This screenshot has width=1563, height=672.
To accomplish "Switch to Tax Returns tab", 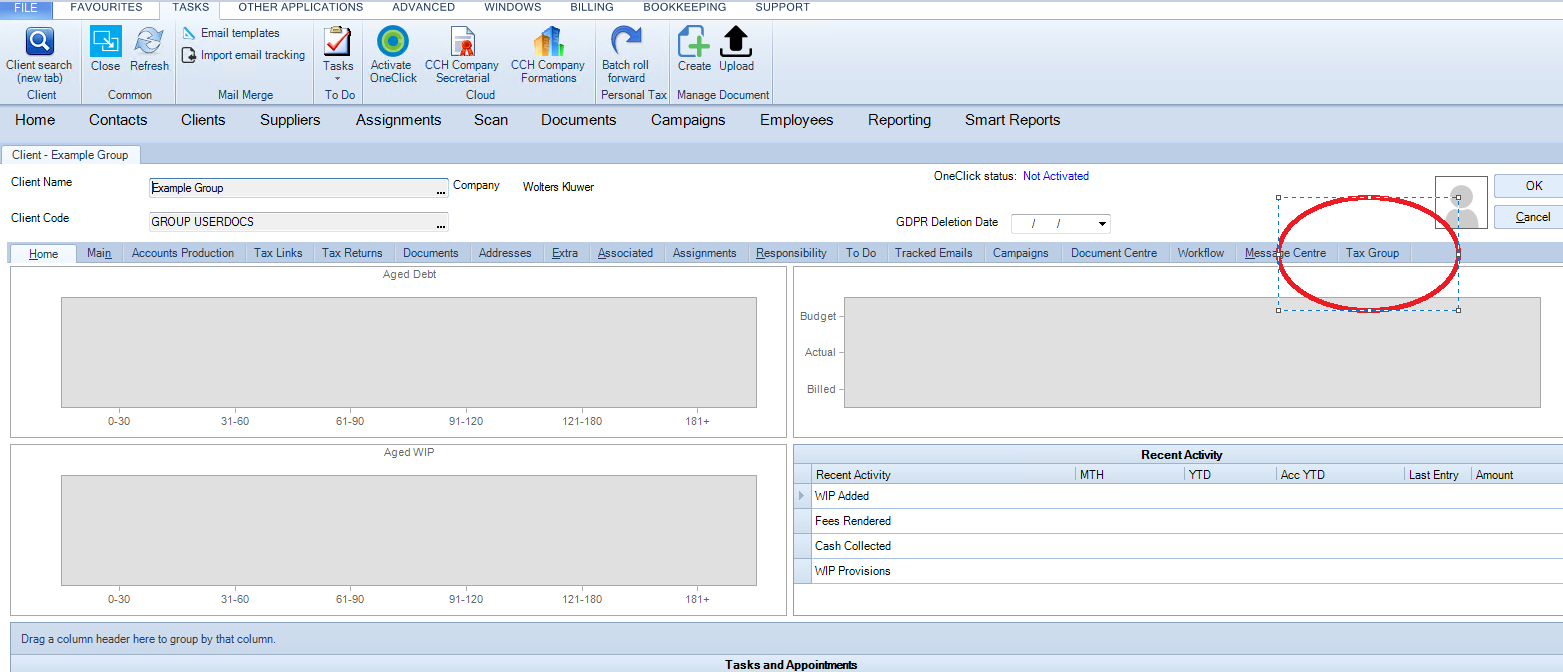I will click(x=352, y=253).
